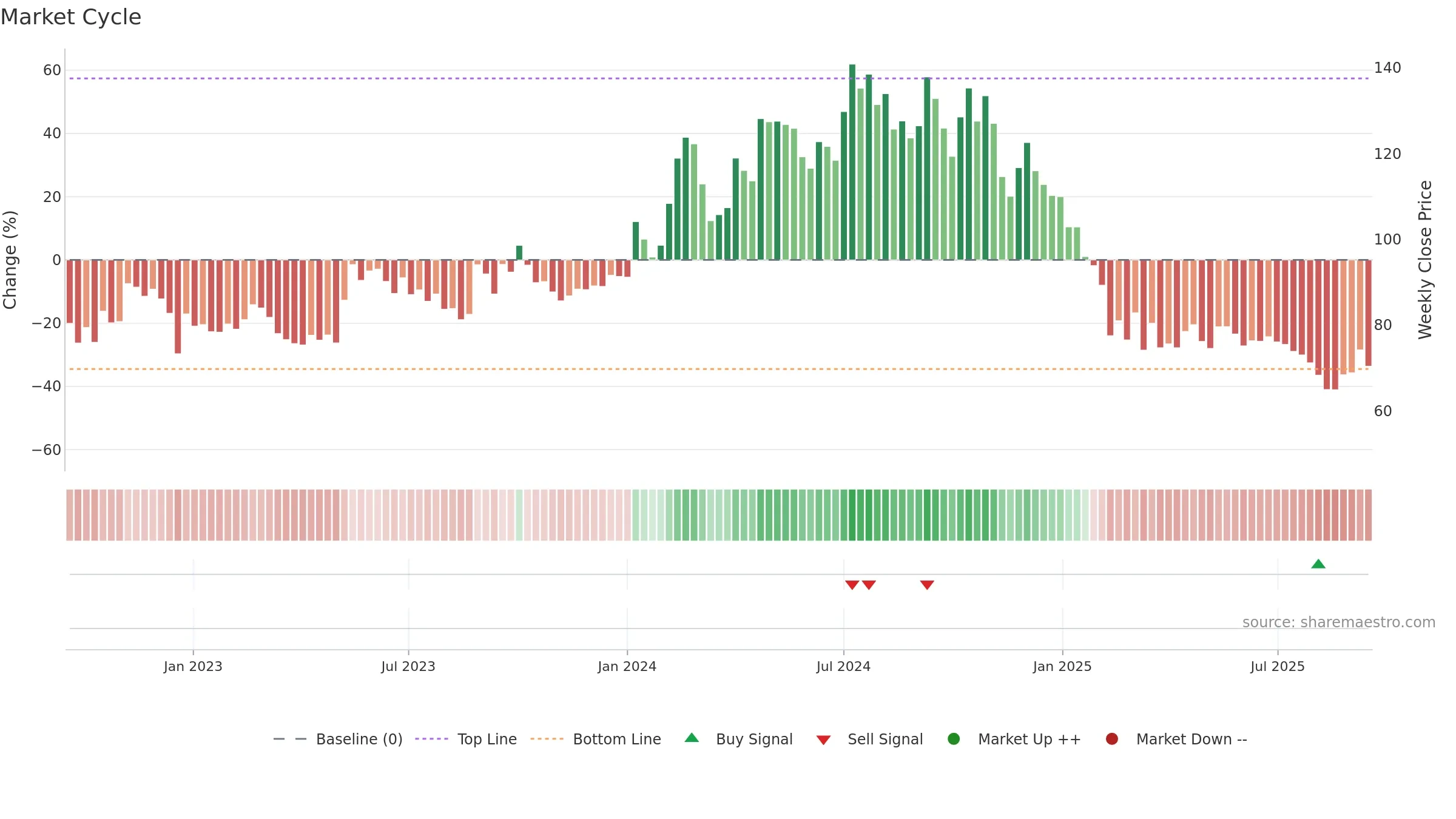This screenshot has height=819, width=1456.
Task: Click the green Buy Signal triangle marker
Action: point(1318,564)
